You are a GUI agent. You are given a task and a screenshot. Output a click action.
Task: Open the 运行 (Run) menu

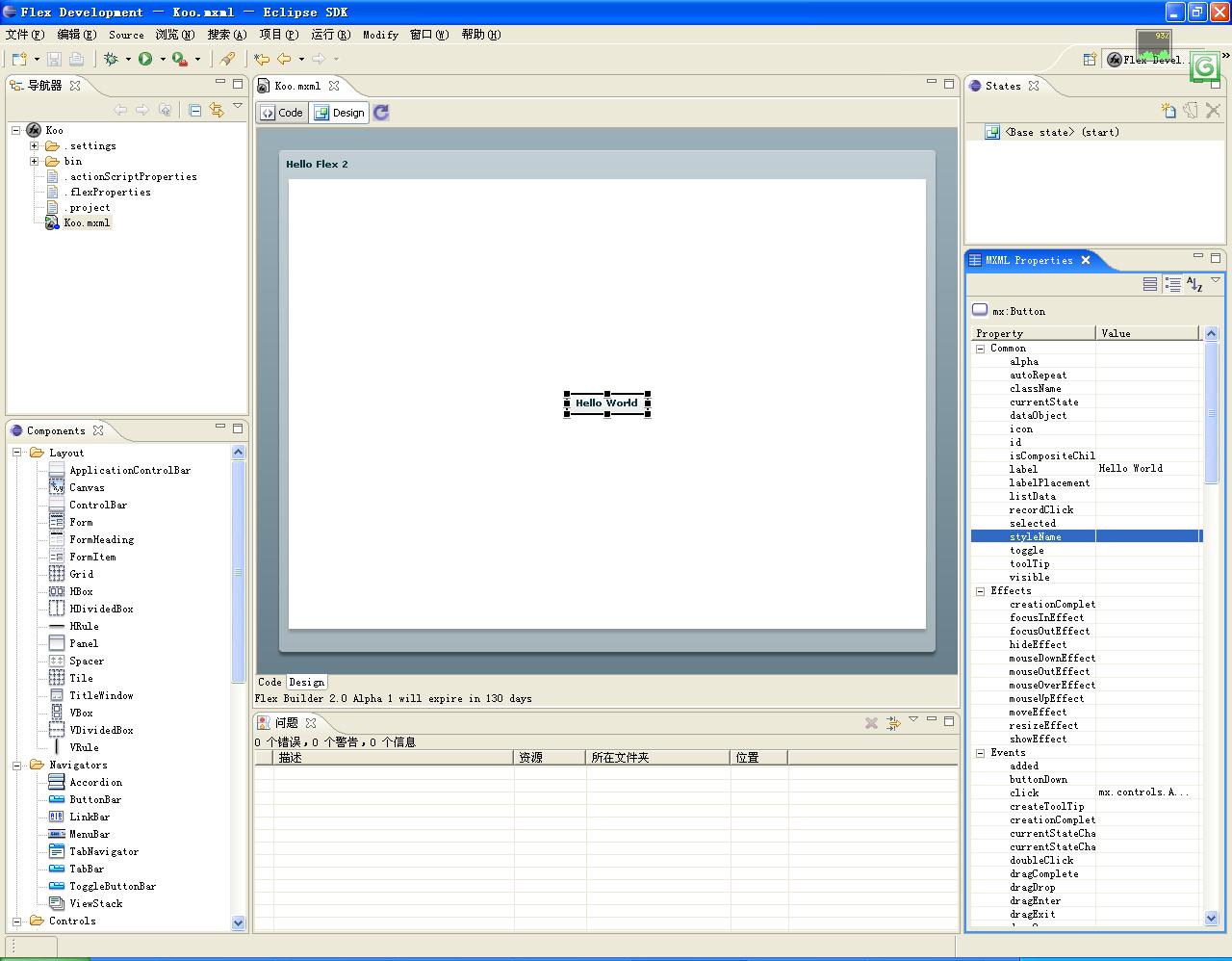pos(330,35)
